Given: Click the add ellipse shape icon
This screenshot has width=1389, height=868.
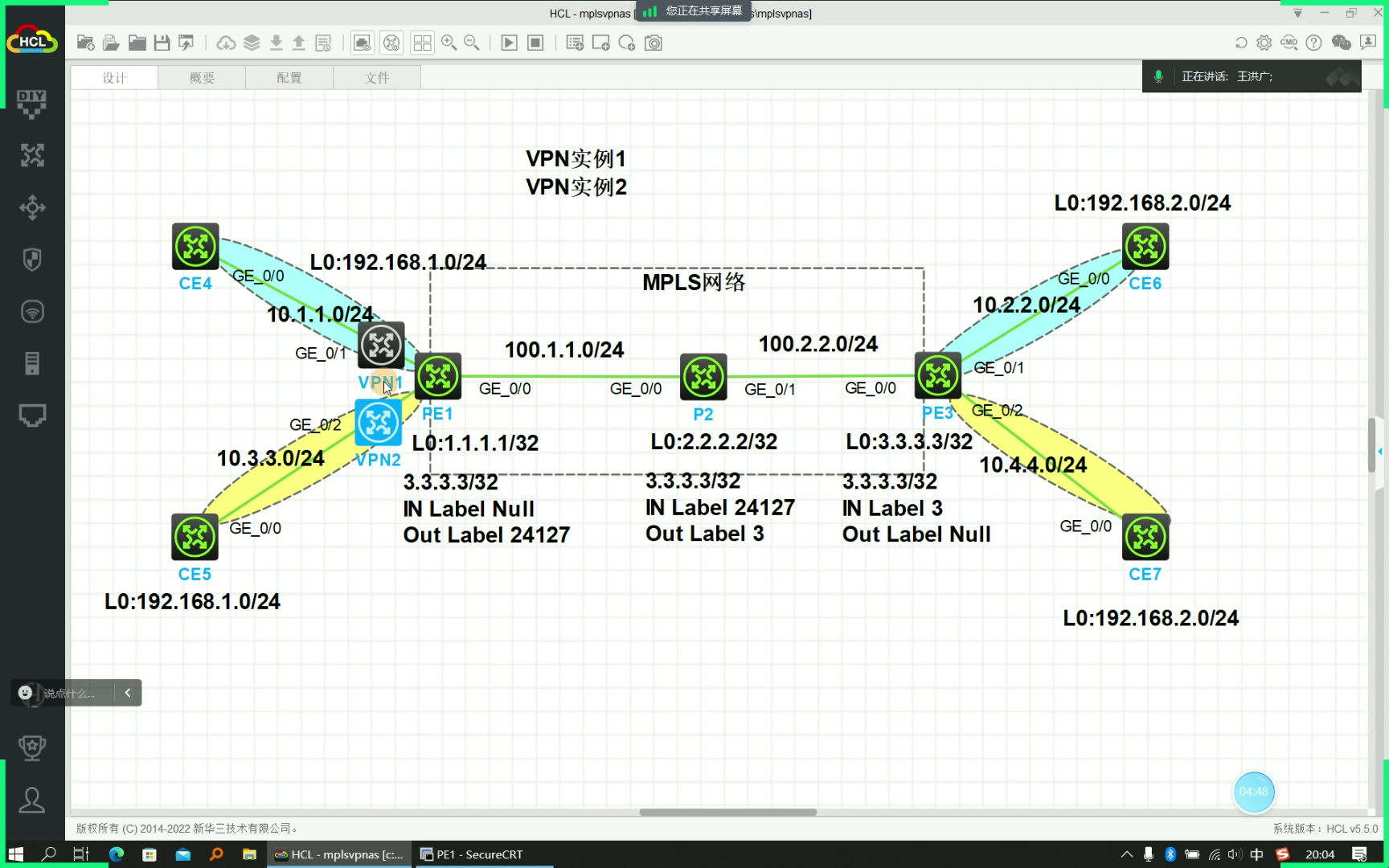Looking at the screenshot, I should point(627,43).
